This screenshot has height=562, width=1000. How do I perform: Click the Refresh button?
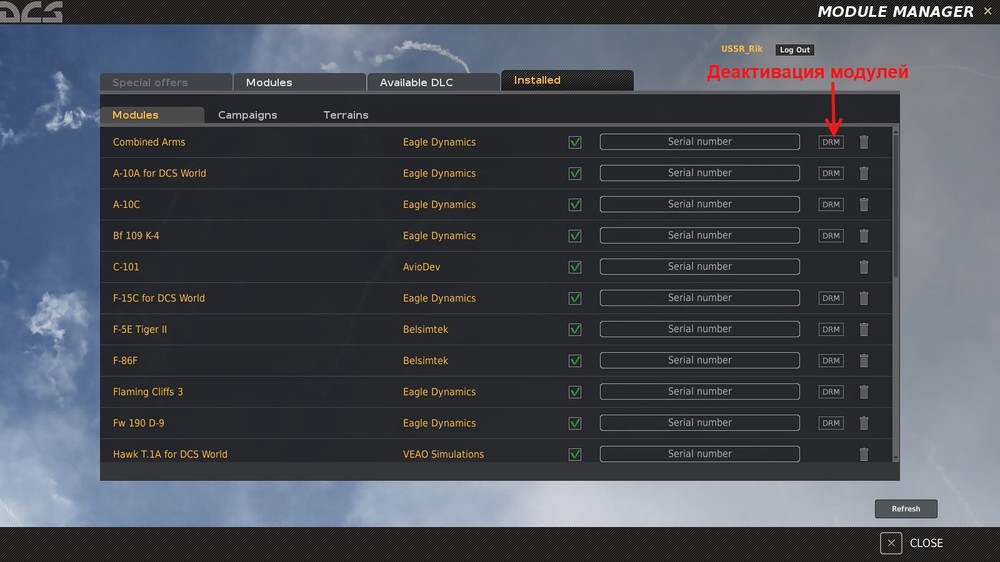click(x=906, y=508)
